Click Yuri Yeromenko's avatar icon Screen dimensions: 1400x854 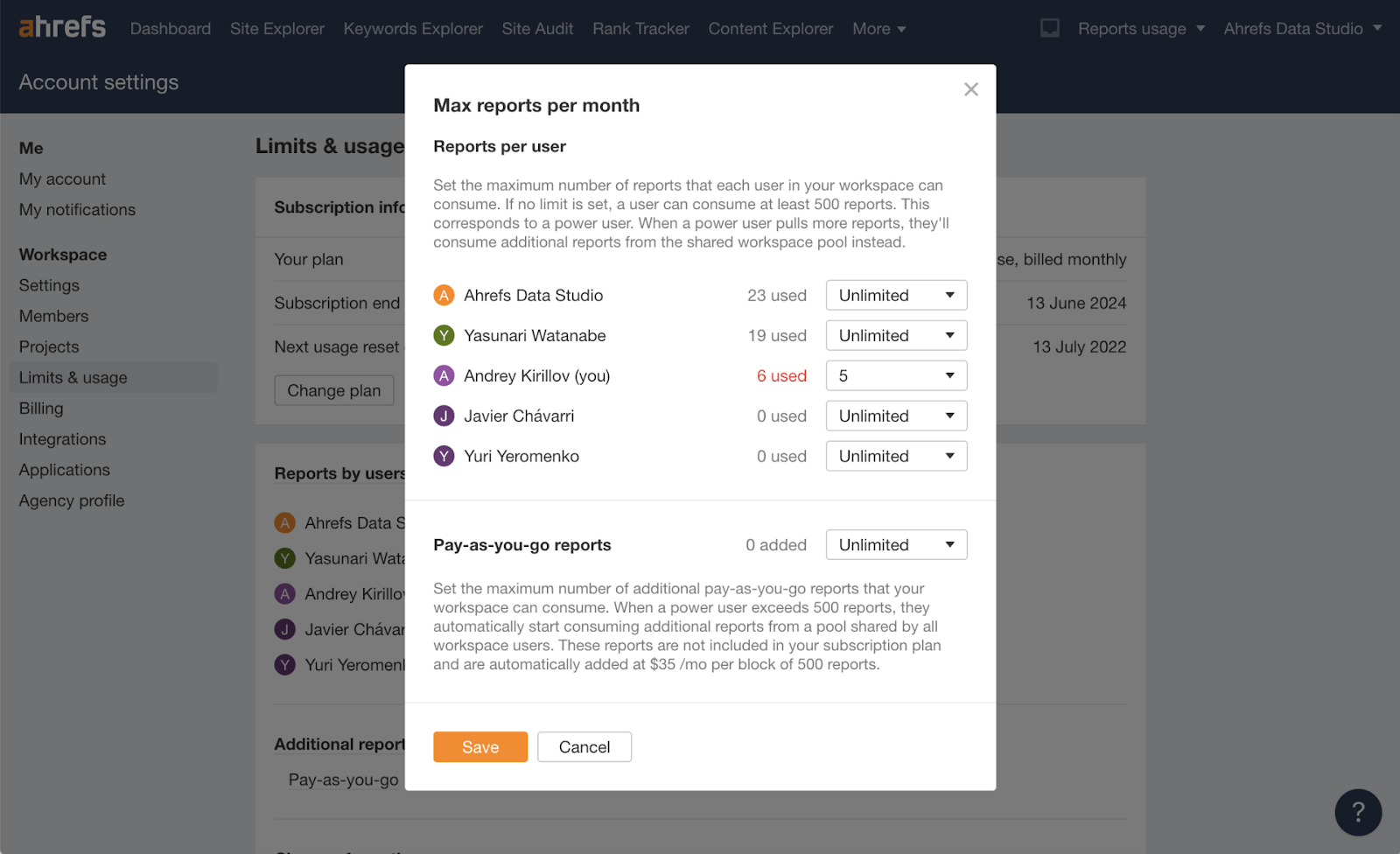pos(444,456)
